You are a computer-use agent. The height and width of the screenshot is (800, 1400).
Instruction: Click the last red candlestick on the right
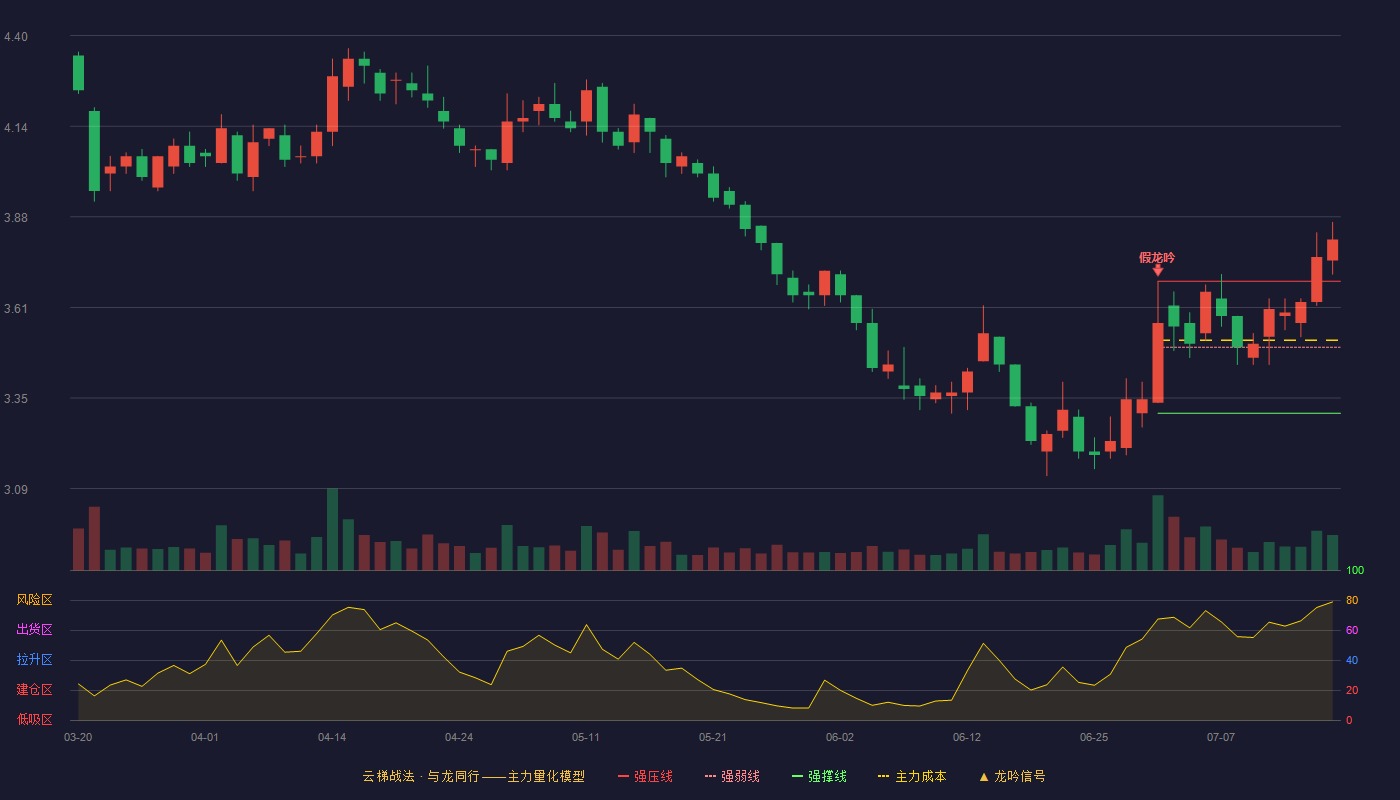pos(1332,250)
